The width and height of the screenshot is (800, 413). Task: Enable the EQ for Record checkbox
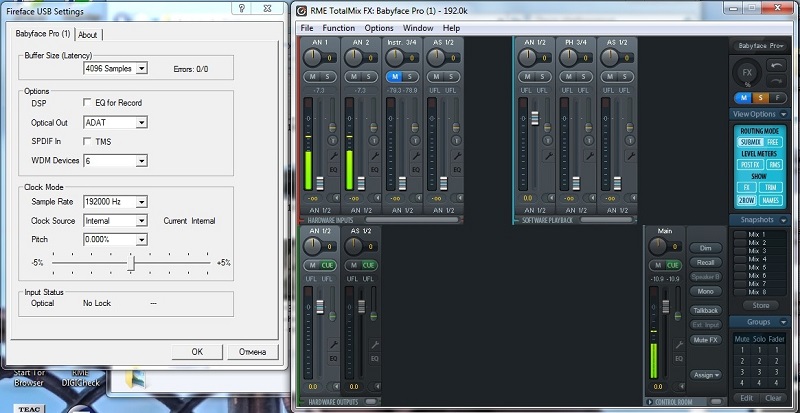(87, 103)
